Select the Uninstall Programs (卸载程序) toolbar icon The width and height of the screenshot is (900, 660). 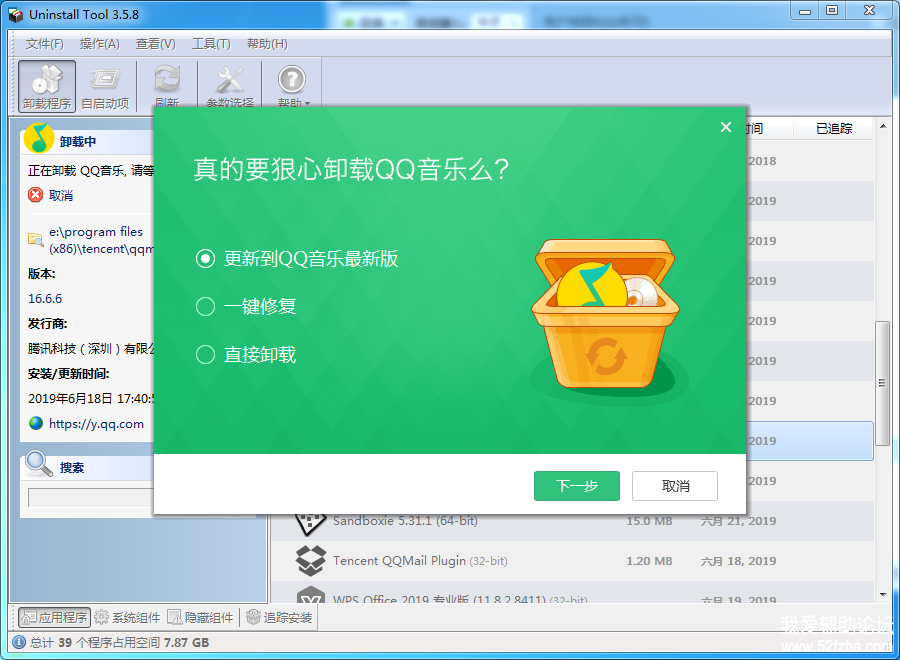(x=47, y=86)
